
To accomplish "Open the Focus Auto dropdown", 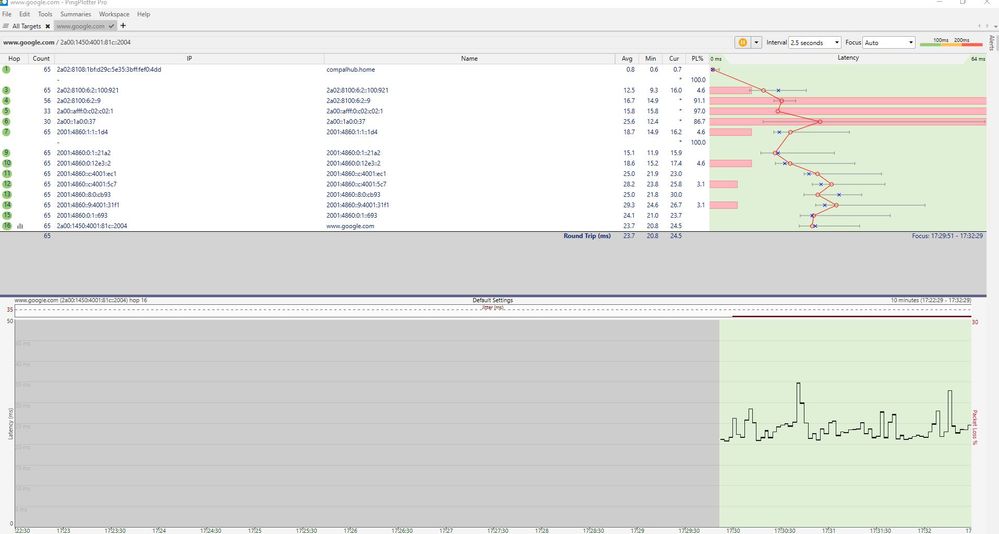I will point(889,43).
